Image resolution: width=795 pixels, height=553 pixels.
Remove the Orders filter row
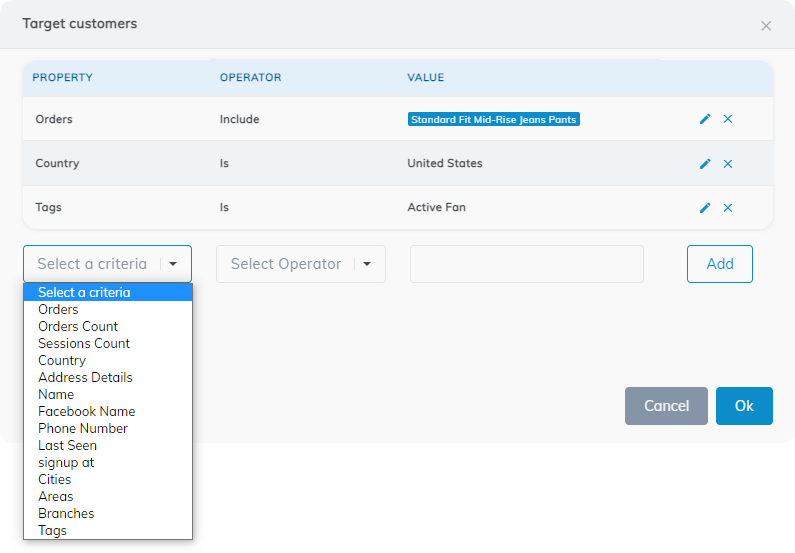(x=728, y=119)
